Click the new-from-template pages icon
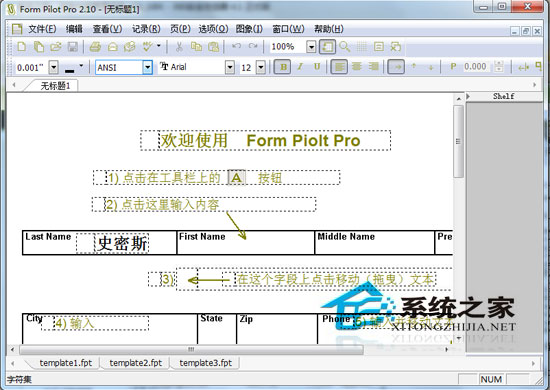 [39, 47]
